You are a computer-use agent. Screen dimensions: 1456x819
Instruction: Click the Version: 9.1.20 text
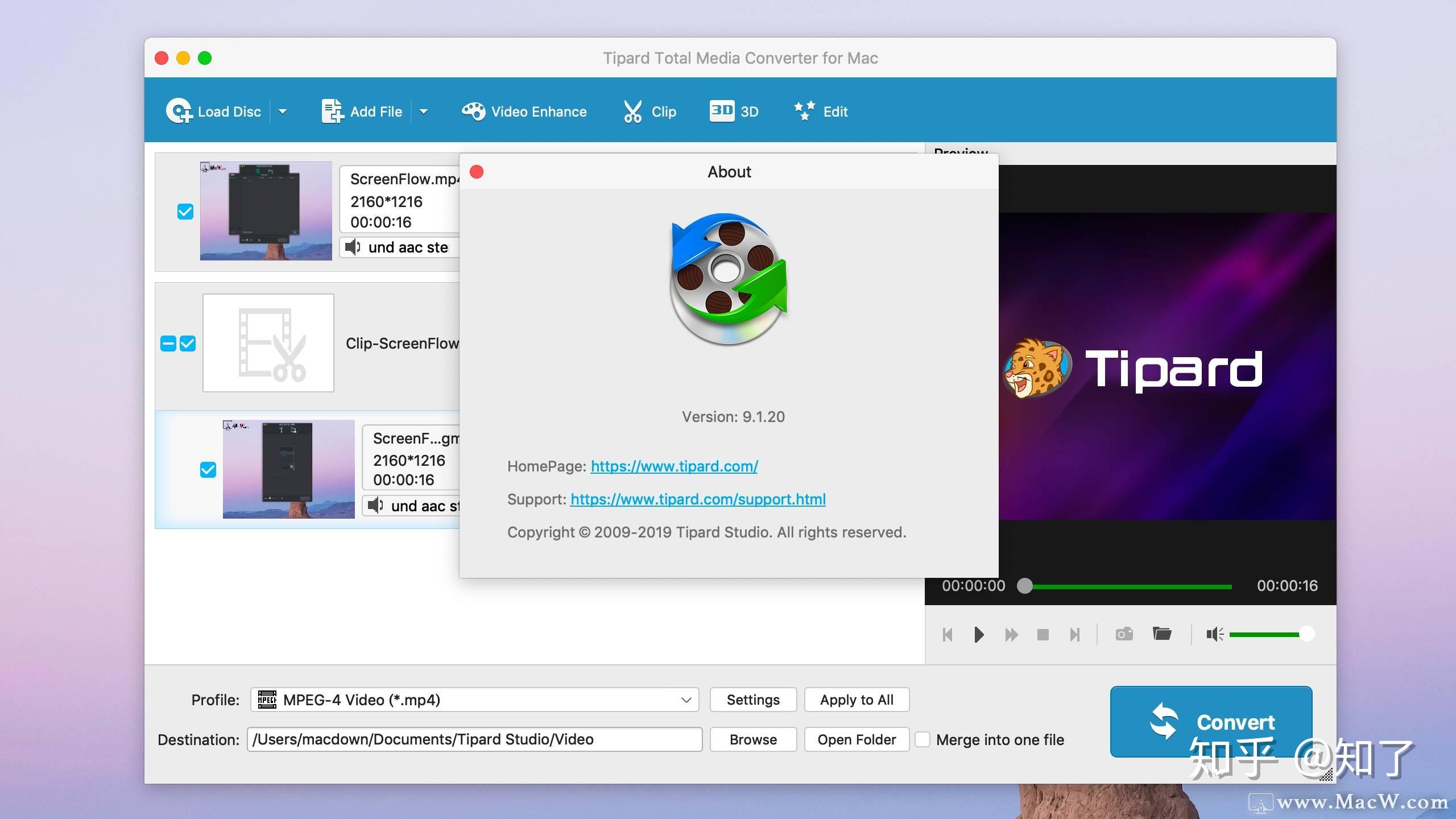(x=733, y=417)
